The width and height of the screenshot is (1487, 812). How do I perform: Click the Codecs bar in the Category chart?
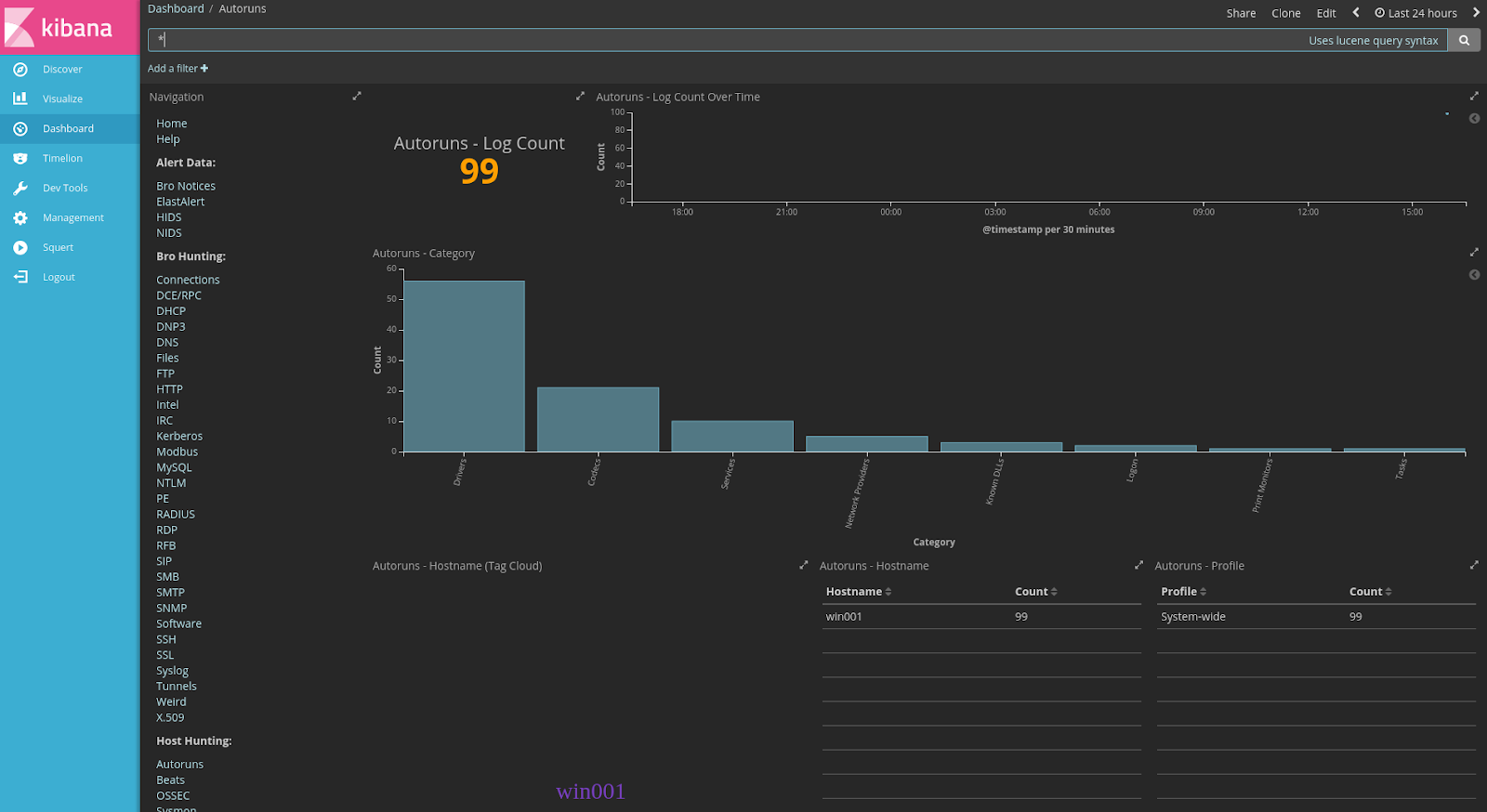[x=599, y=420]
